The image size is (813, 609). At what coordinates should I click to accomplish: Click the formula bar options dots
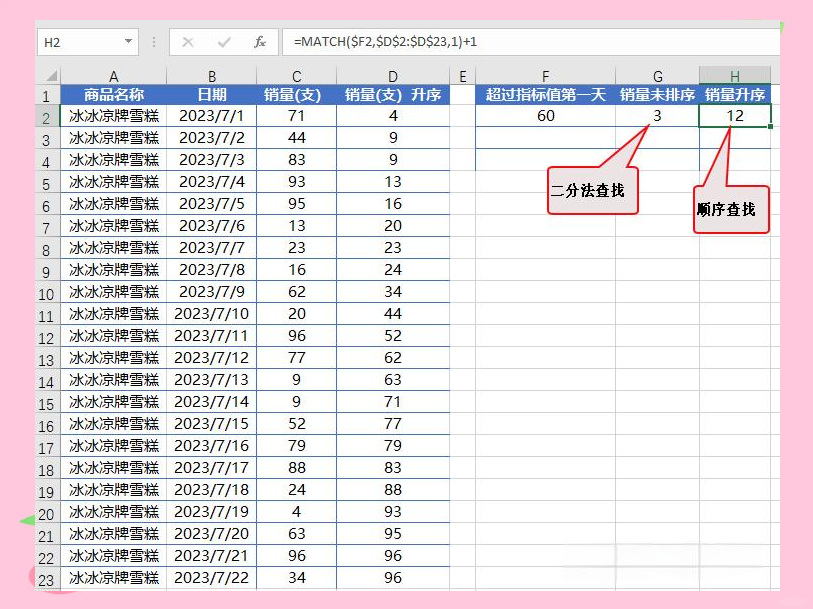pyautogui.click(x=154, y=42)
